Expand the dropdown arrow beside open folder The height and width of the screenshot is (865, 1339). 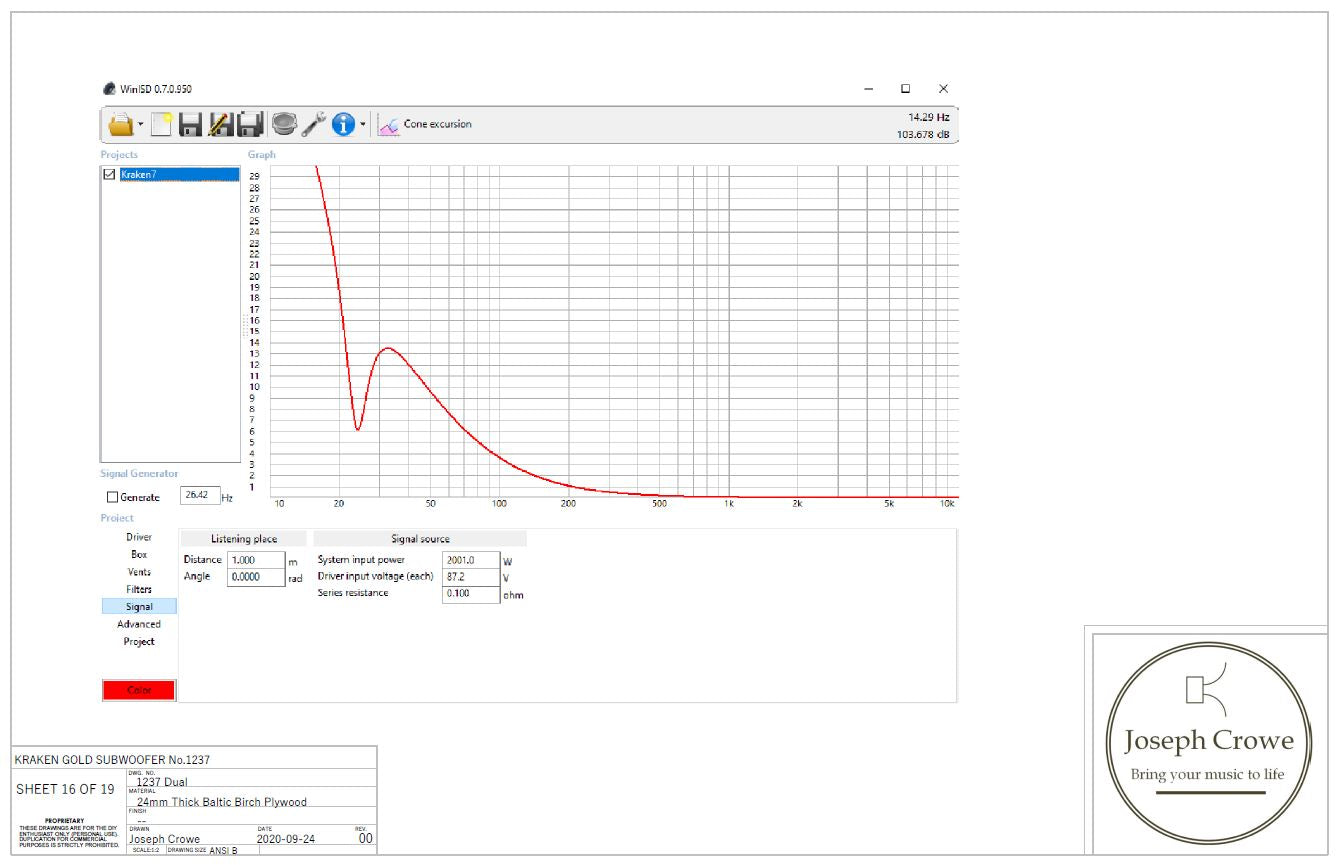pos(142,125)
